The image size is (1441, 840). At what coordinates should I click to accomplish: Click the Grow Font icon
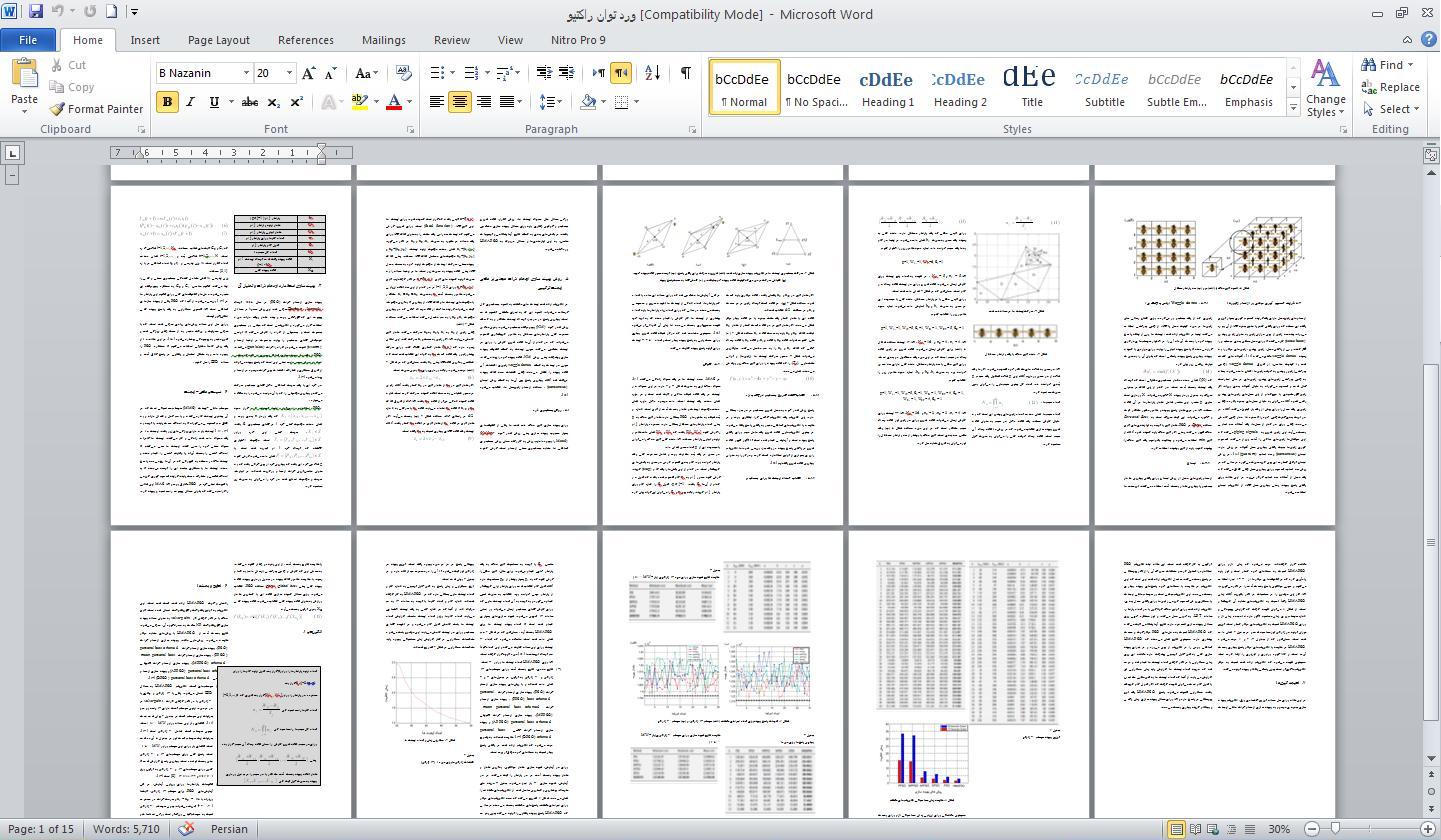coord(309,73)
